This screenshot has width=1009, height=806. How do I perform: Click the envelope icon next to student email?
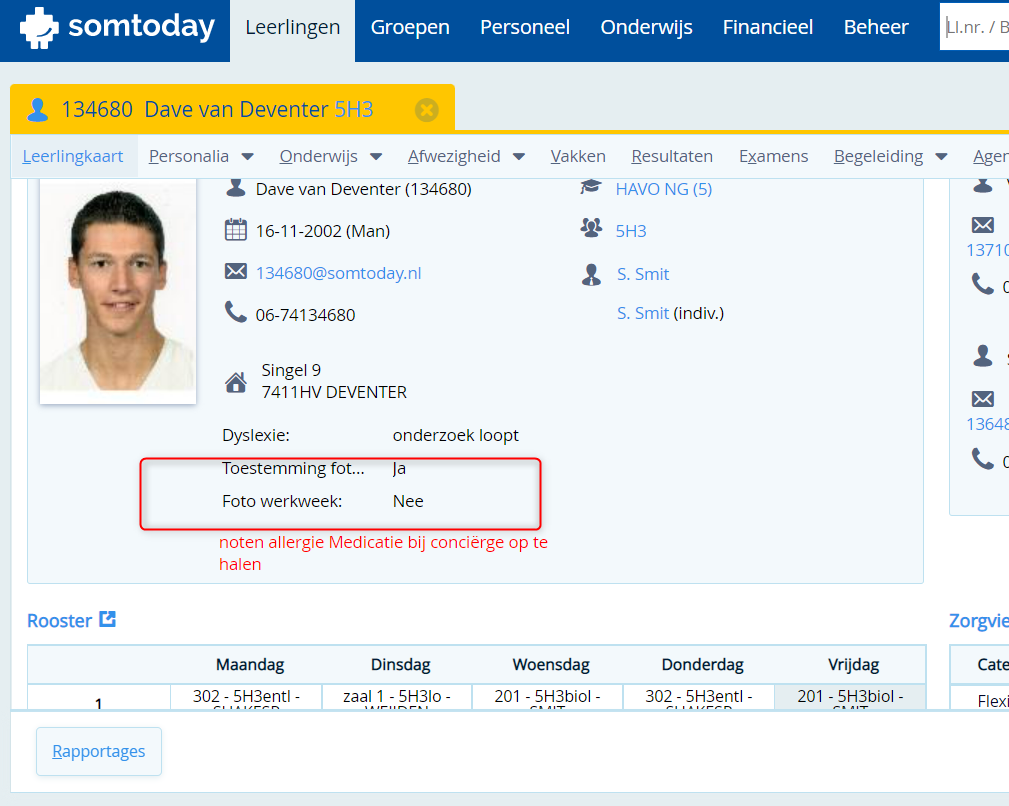tap(236, 271)
